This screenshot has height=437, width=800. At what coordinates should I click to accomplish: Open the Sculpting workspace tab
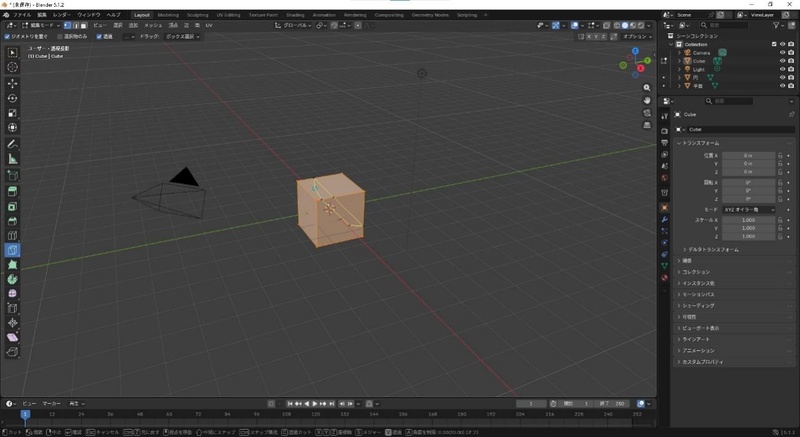pos(197,15)
